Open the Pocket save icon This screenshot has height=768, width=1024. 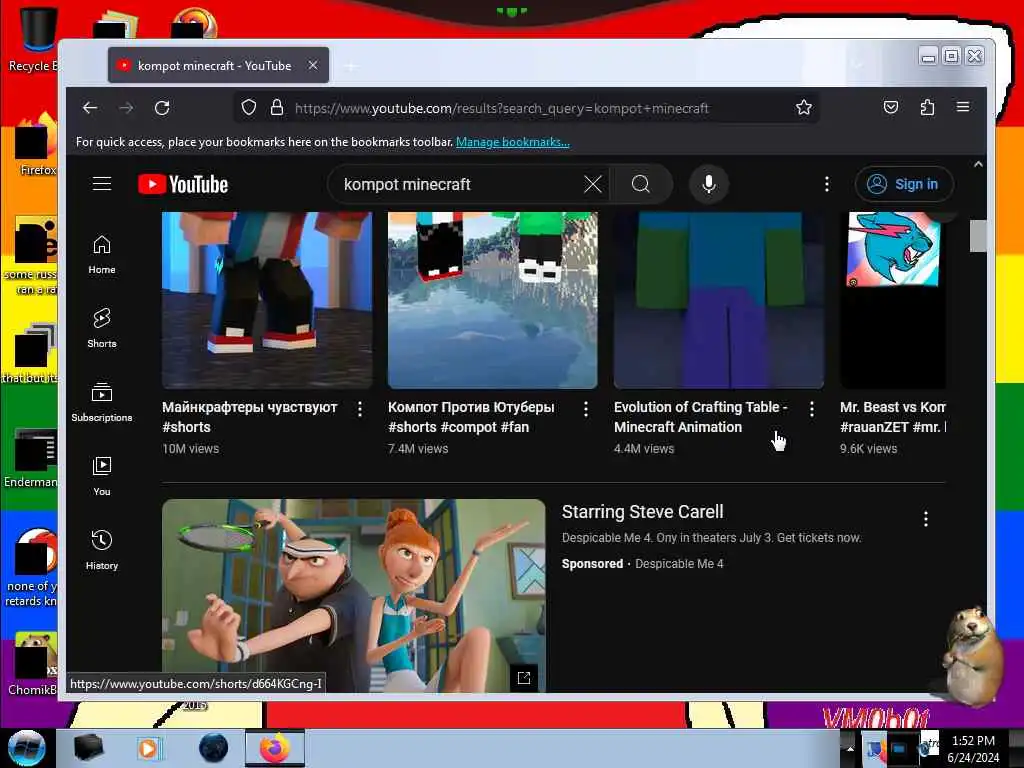click(891, 107)
